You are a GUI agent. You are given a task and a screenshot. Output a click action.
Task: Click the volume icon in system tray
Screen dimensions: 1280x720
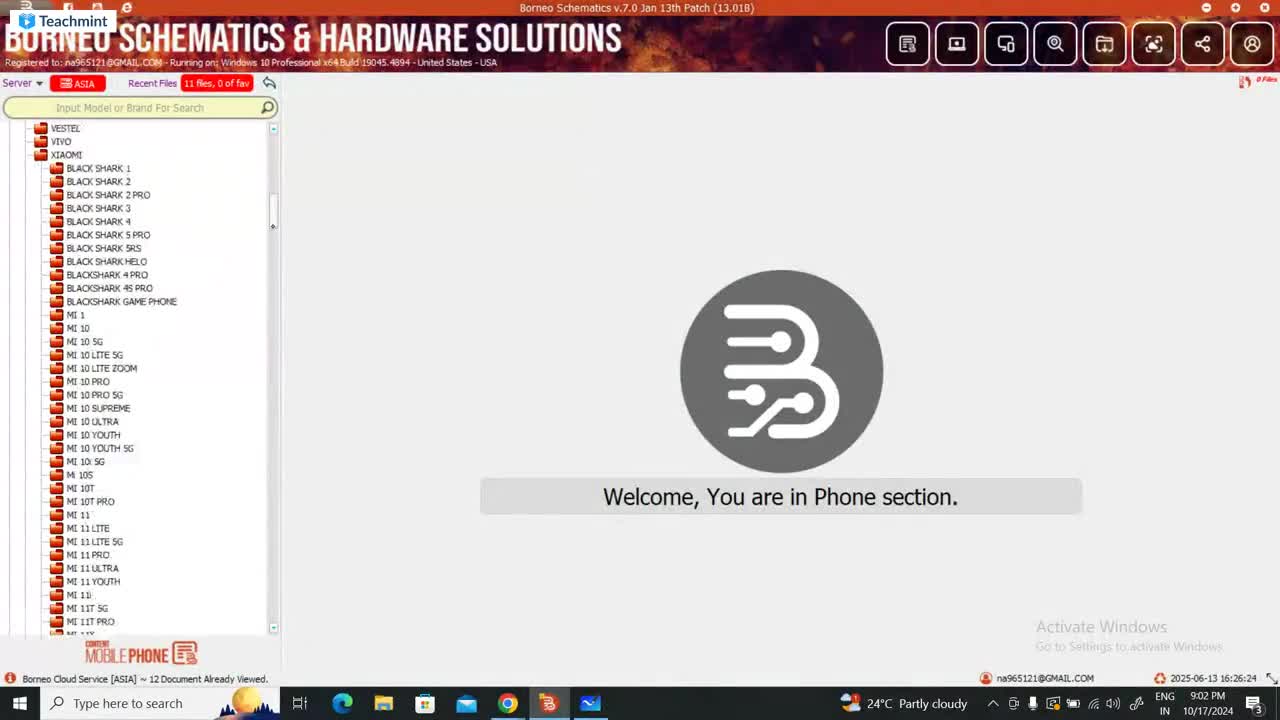click(1113, 703)
